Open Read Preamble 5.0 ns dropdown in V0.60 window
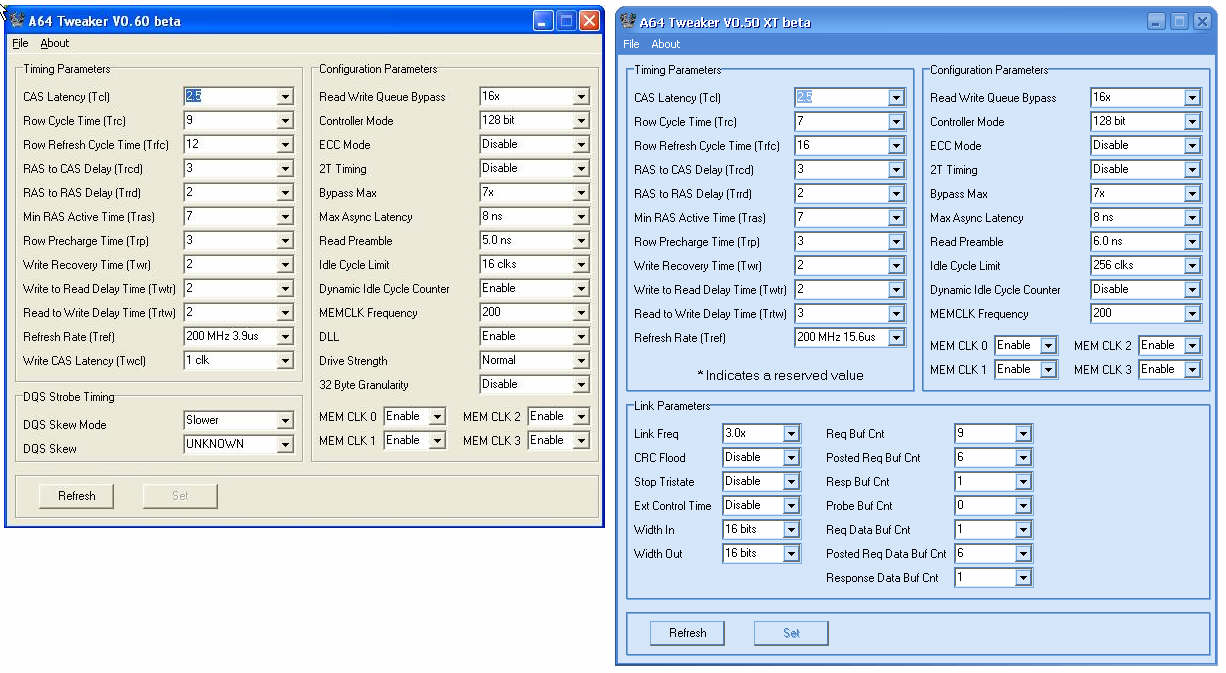 point(581,241)
